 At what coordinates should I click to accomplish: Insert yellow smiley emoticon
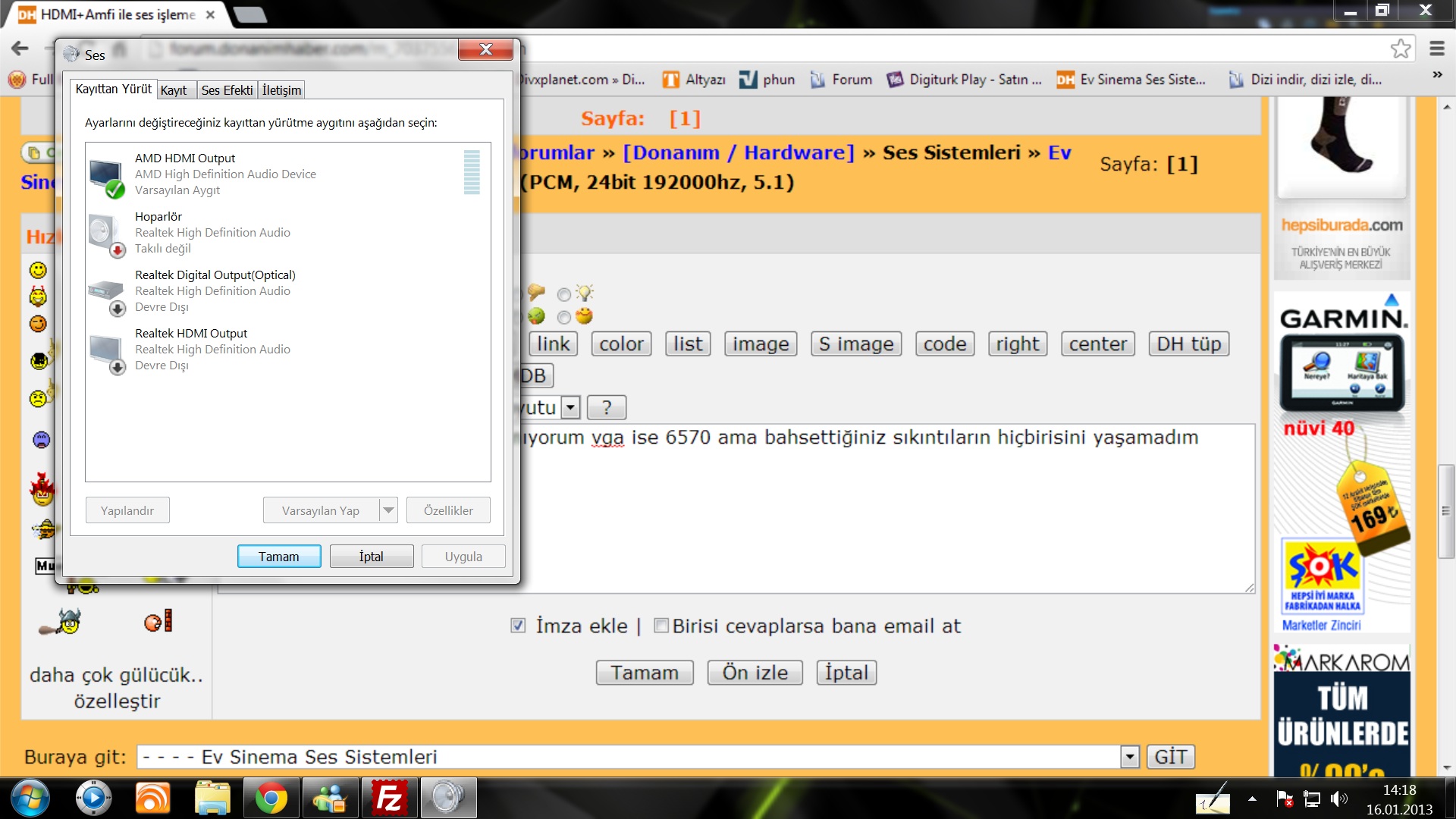(x=38, y=270)
